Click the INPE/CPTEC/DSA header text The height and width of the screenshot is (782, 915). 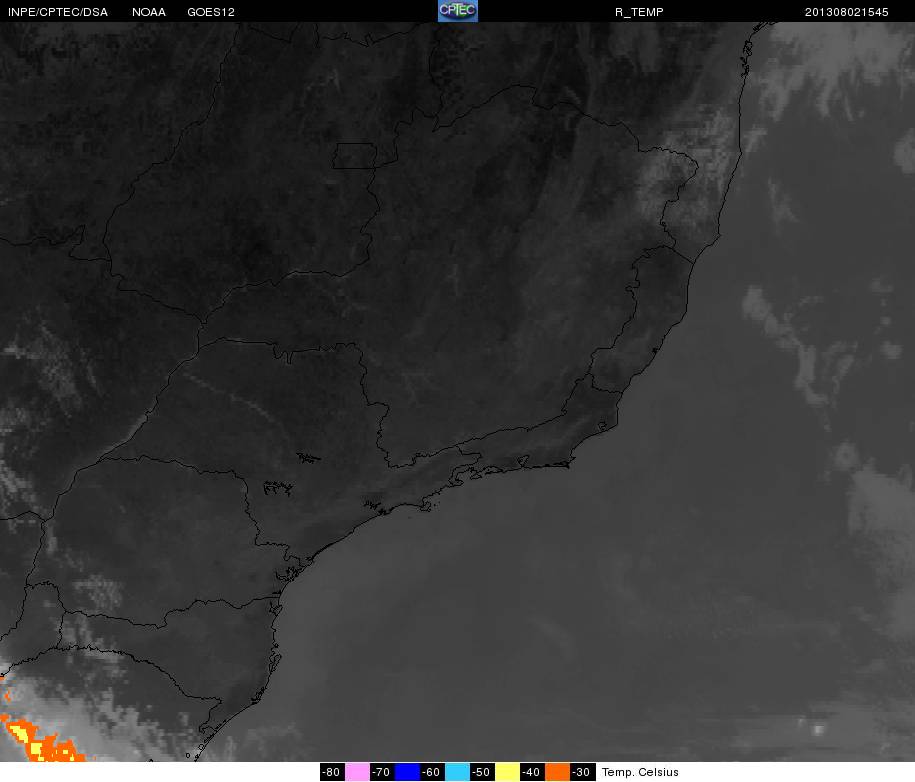tap(56, 11)
